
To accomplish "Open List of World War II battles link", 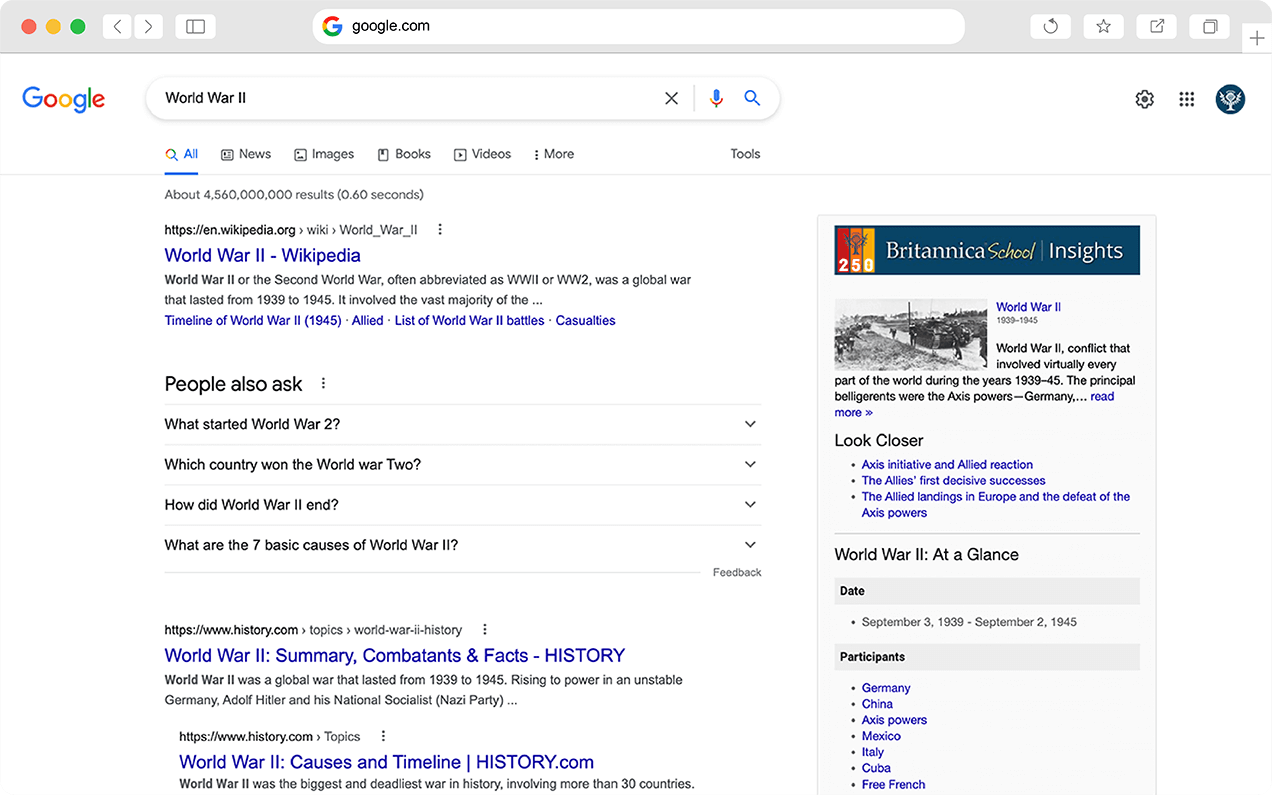I will [x=470, y=321].
